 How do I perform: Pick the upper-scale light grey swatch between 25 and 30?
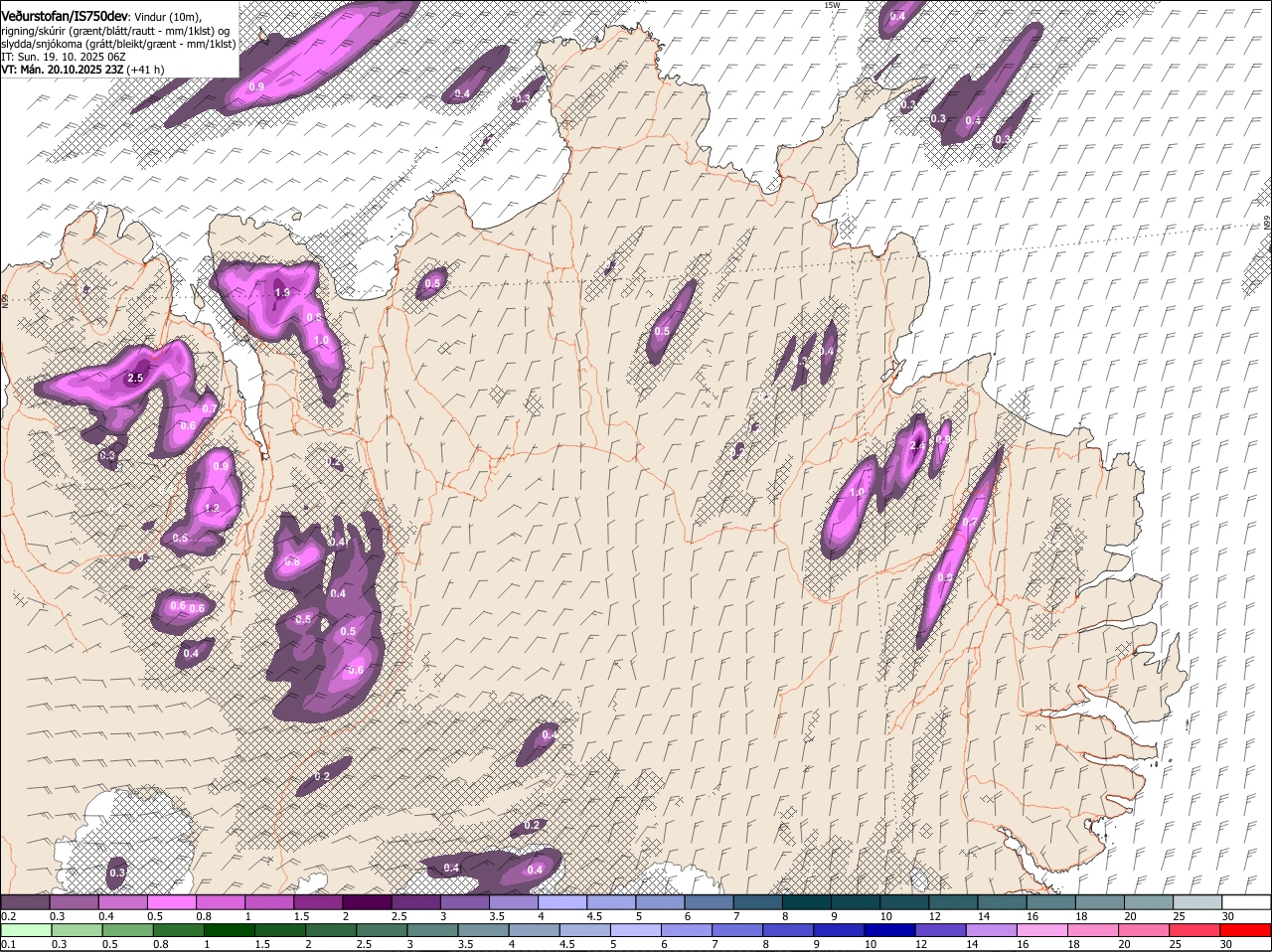[x=1197, y=901]
